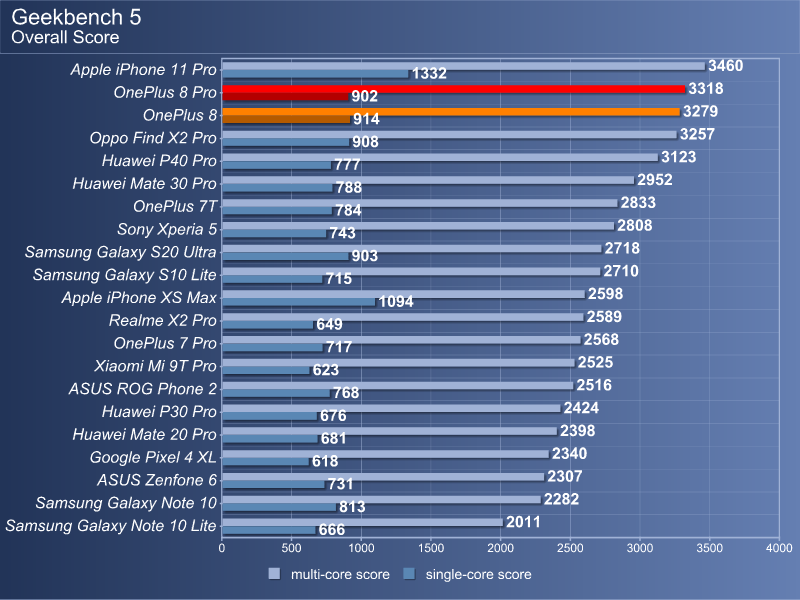The image size is (800, 600).
Task: Click the 'OnePlus 8' row label
Action: (180, 115)
